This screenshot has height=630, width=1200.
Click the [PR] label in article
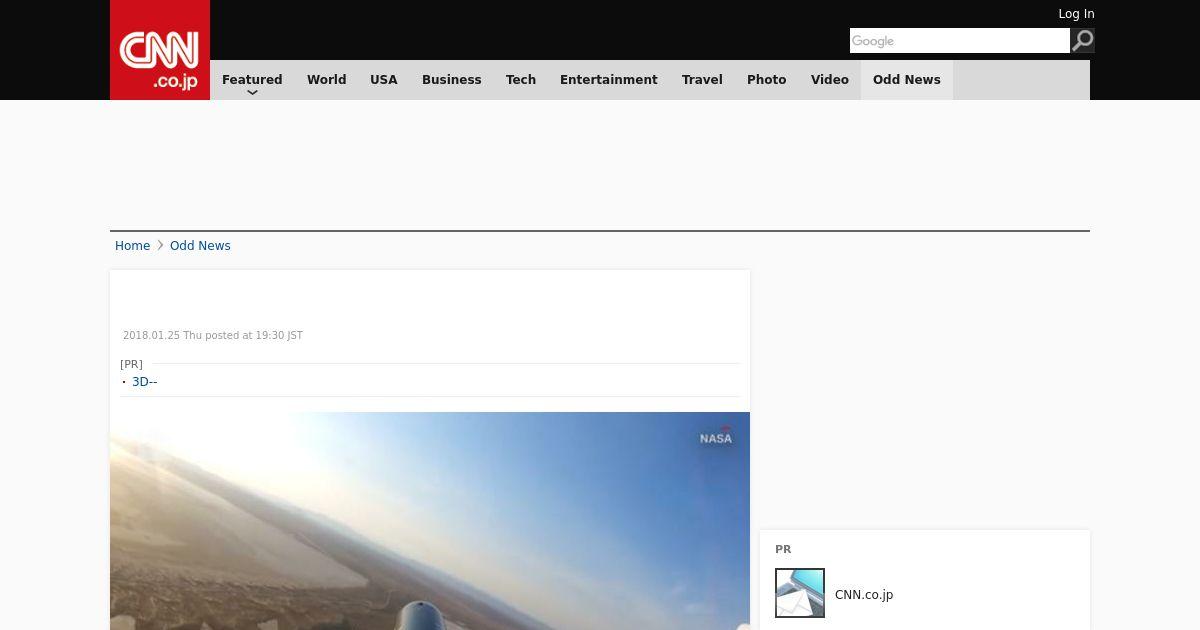[x=131, y=364]
